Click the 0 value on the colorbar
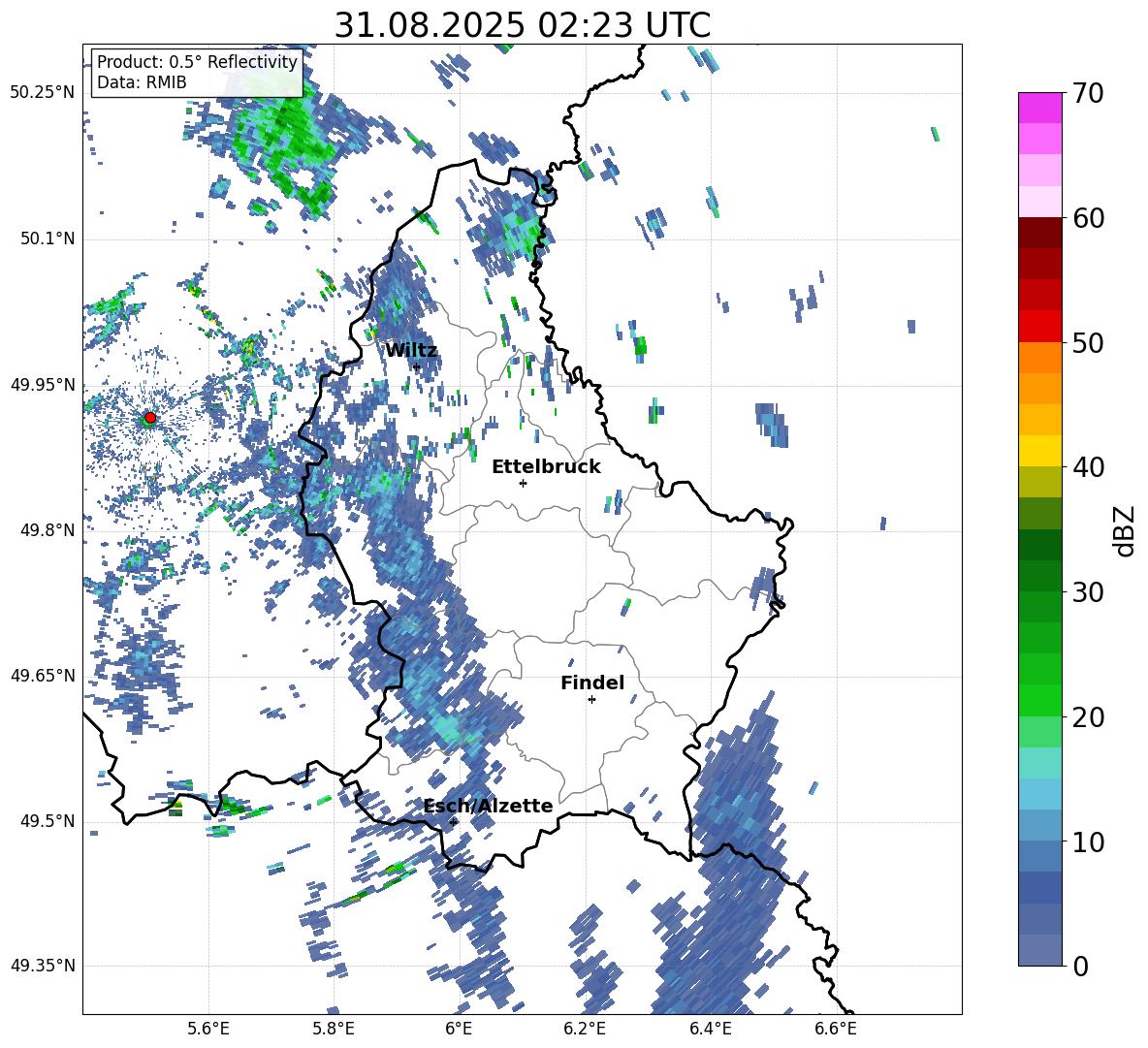Image resolution: width=1148 pixels, height=1048 pixels. click(1080, 966)
